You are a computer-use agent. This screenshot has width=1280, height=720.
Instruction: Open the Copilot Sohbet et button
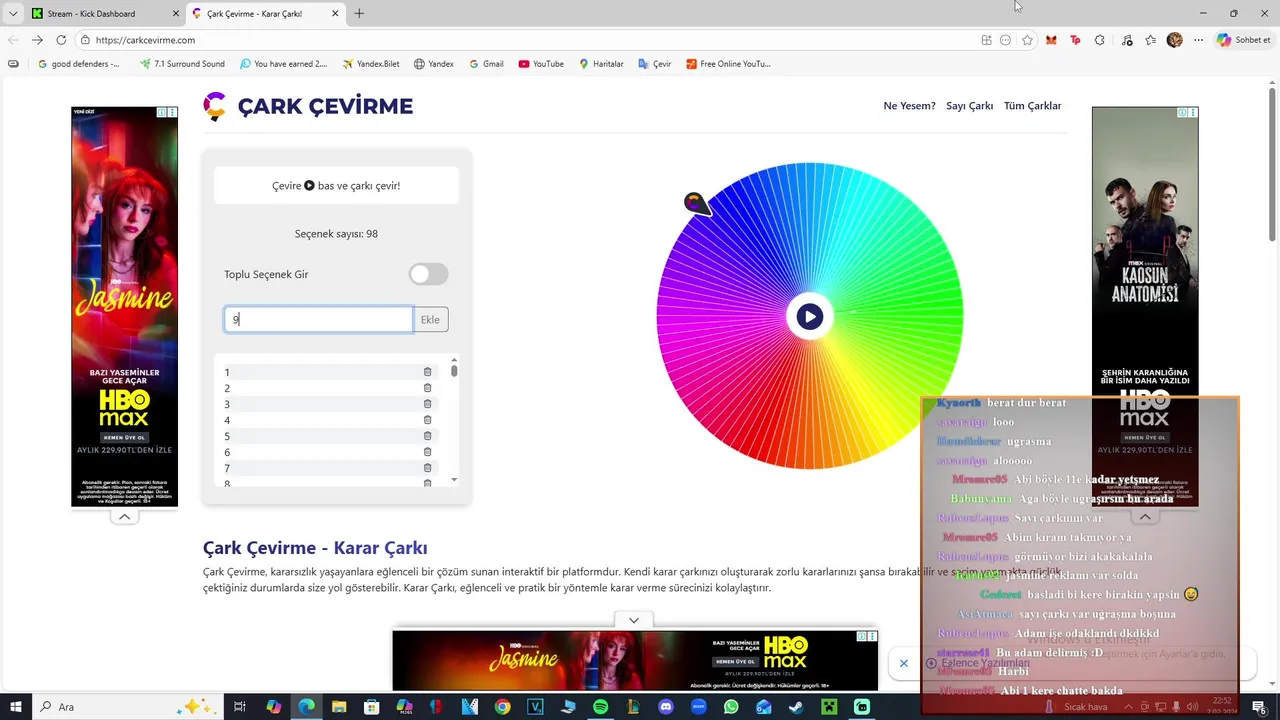pyautogui.click(x=1243, y=40)
